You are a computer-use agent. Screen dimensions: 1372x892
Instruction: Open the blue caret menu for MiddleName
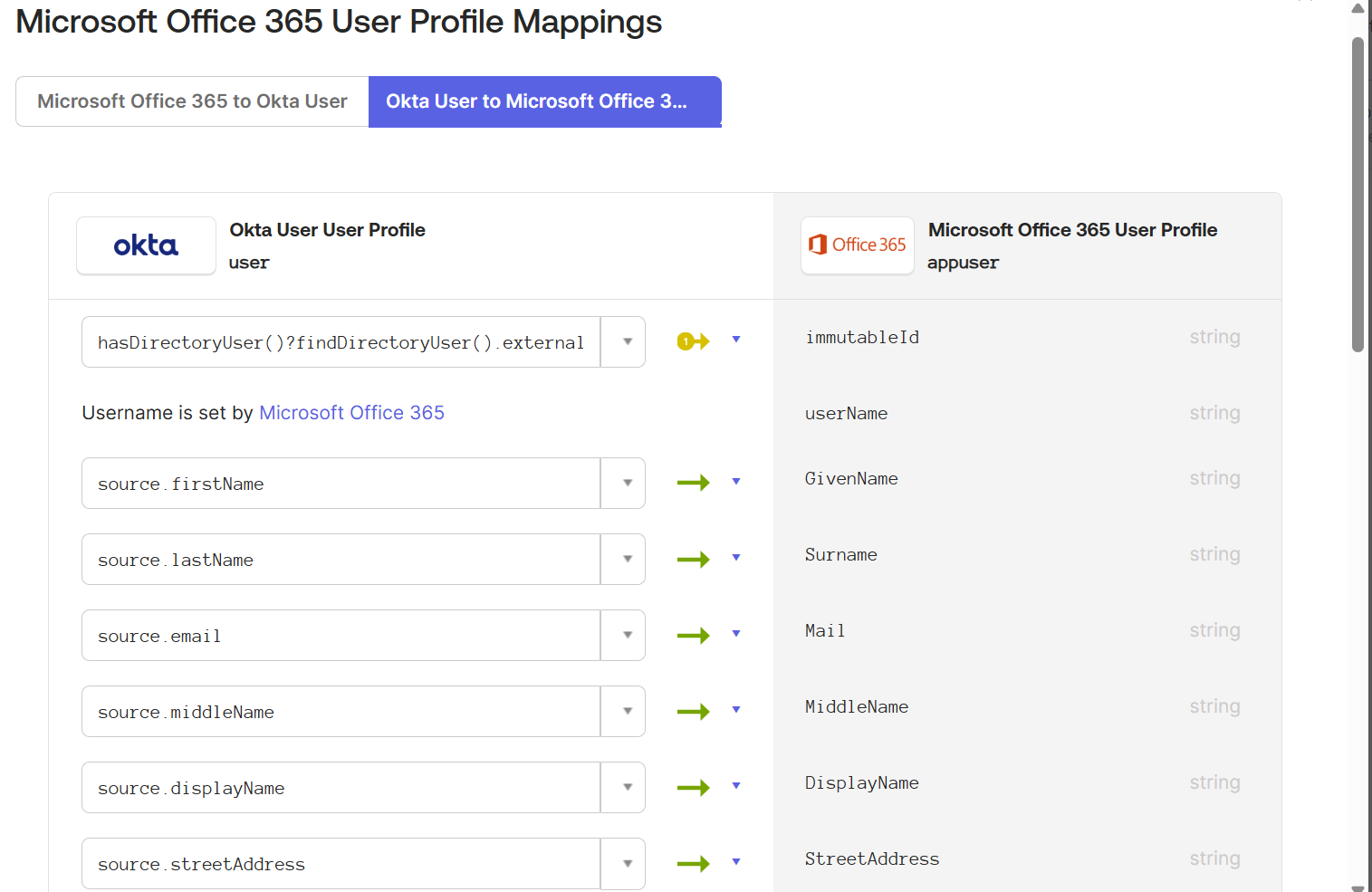[x=736, y=709]
